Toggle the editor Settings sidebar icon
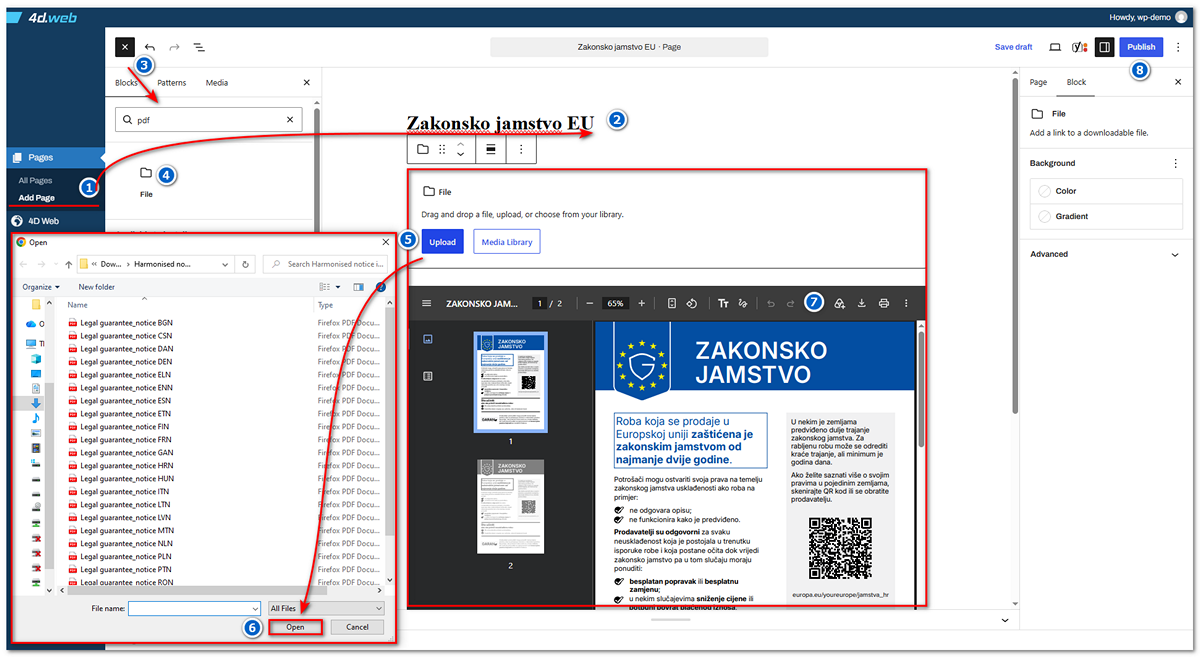This screenshot has width=1200, height=657. 1104,47
